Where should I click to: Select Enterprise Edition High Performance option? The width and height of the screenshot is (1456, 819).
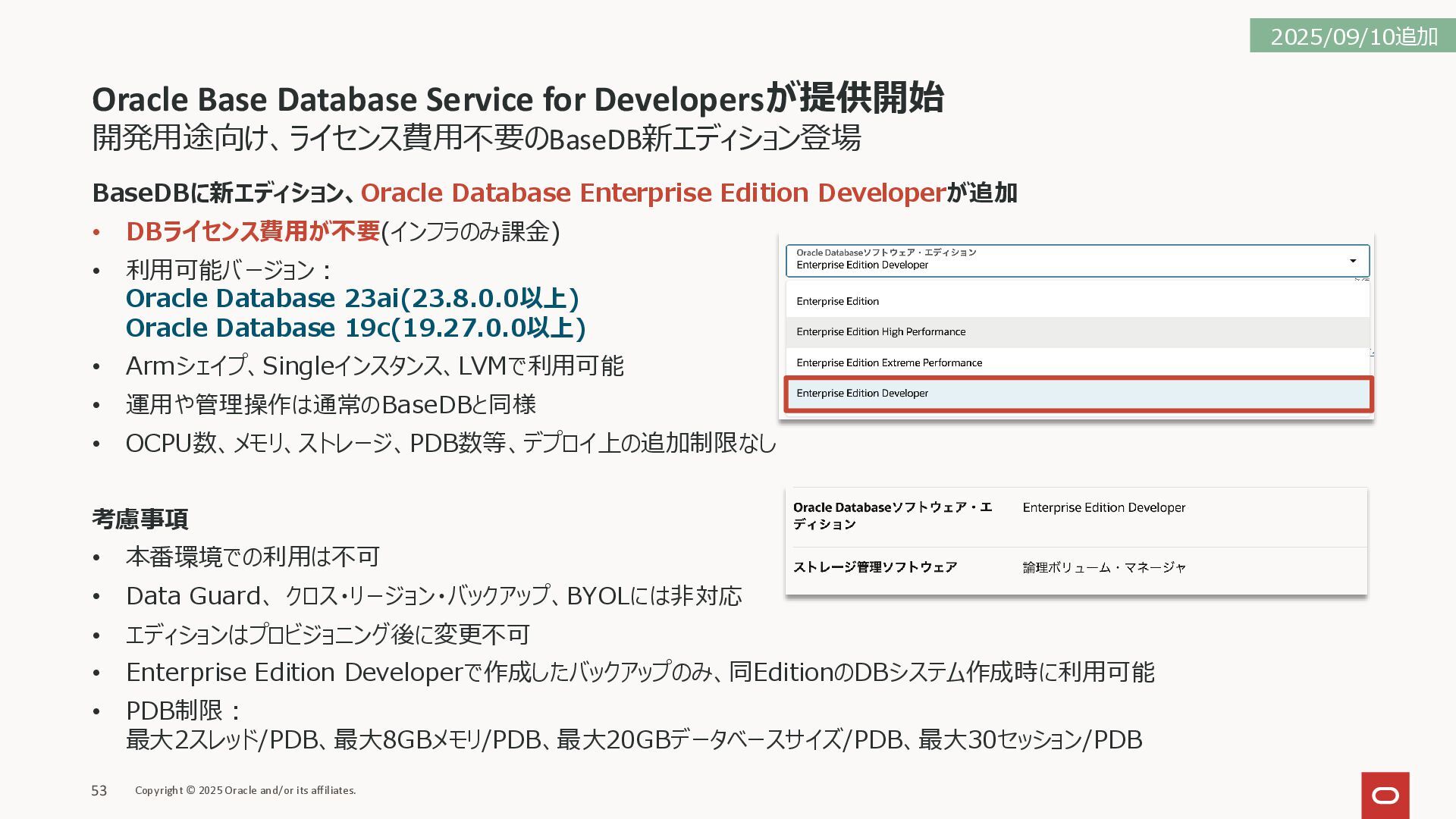(x=880, y=332)
